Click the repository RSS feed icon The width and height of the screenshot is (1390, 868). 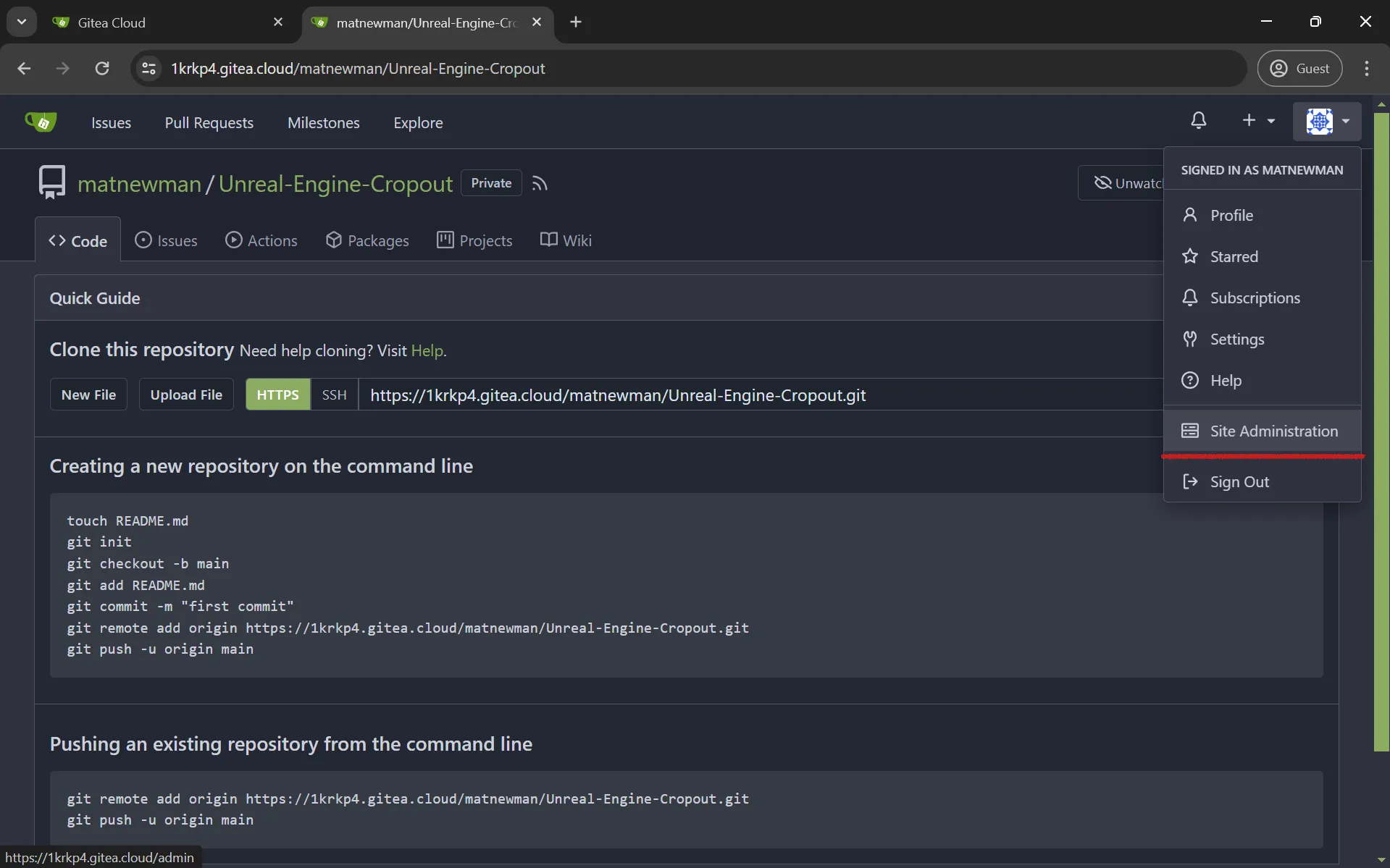540,182
